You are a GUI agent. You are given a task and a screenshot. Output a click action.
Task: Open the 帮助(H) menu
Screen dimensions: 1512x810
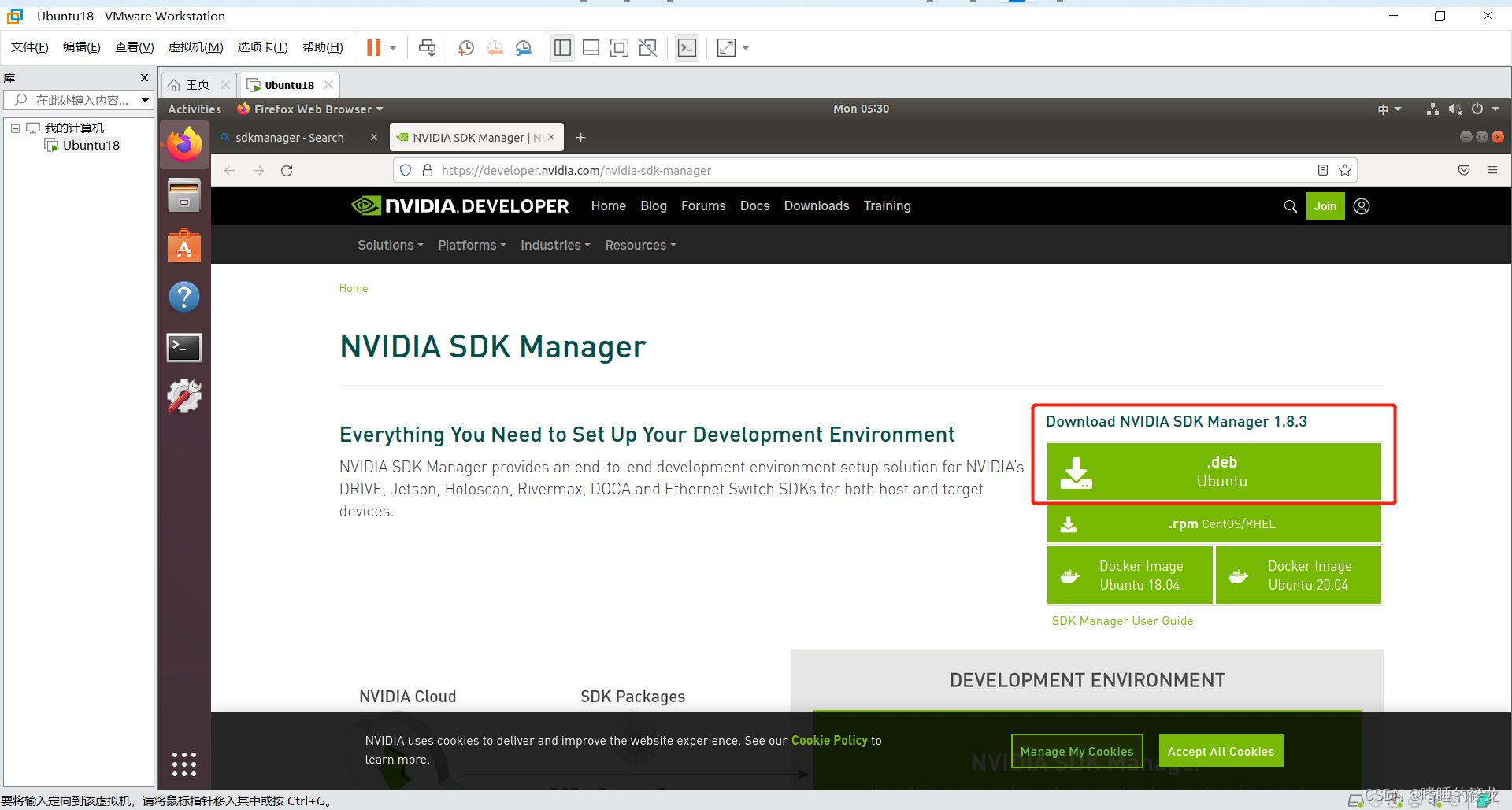323,47
